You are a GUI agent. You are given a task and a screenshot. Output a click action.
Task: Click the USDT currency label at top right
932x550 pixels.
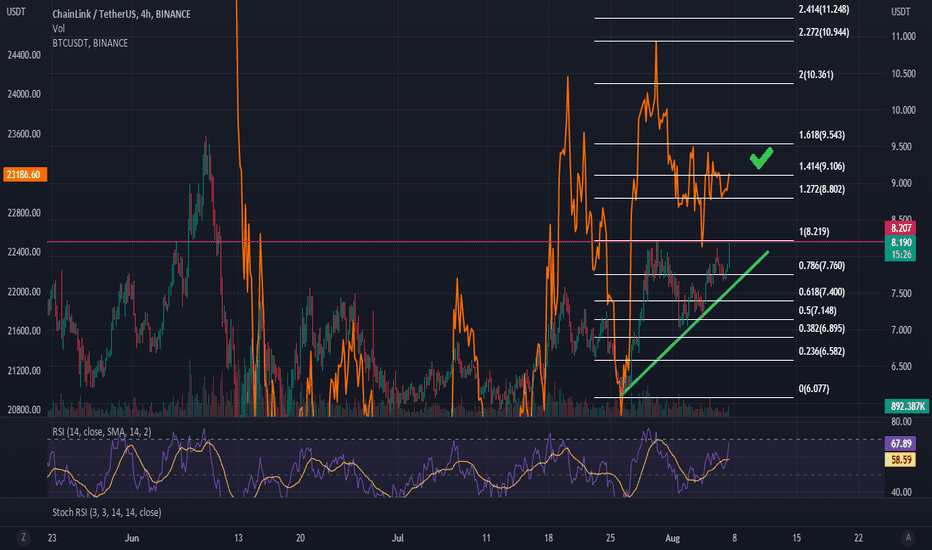pyautogui.click(x=900, y=11)
